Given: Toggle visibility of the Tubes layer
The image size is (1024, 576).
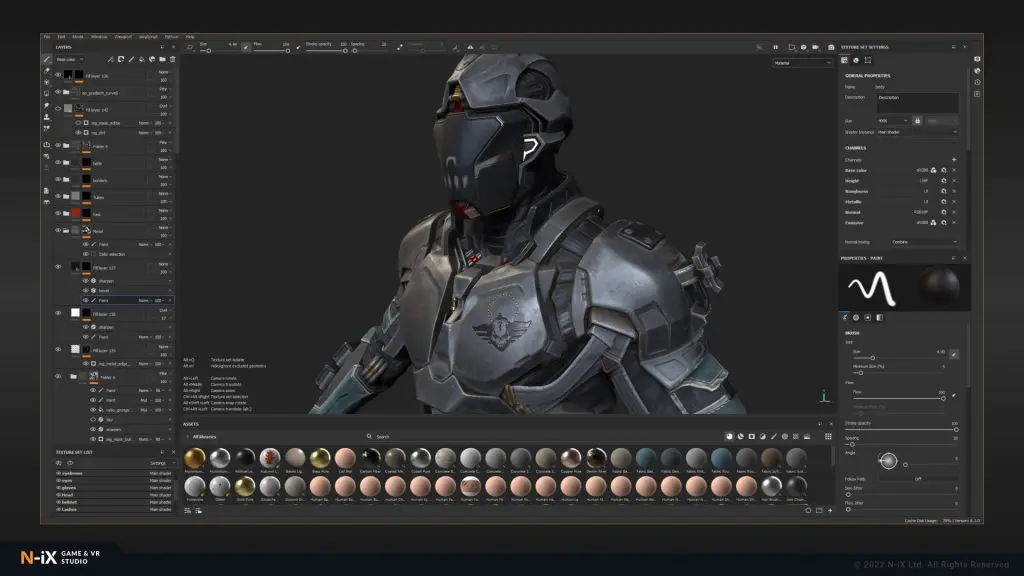Looking at the screenshot, I should pos(58,196).
